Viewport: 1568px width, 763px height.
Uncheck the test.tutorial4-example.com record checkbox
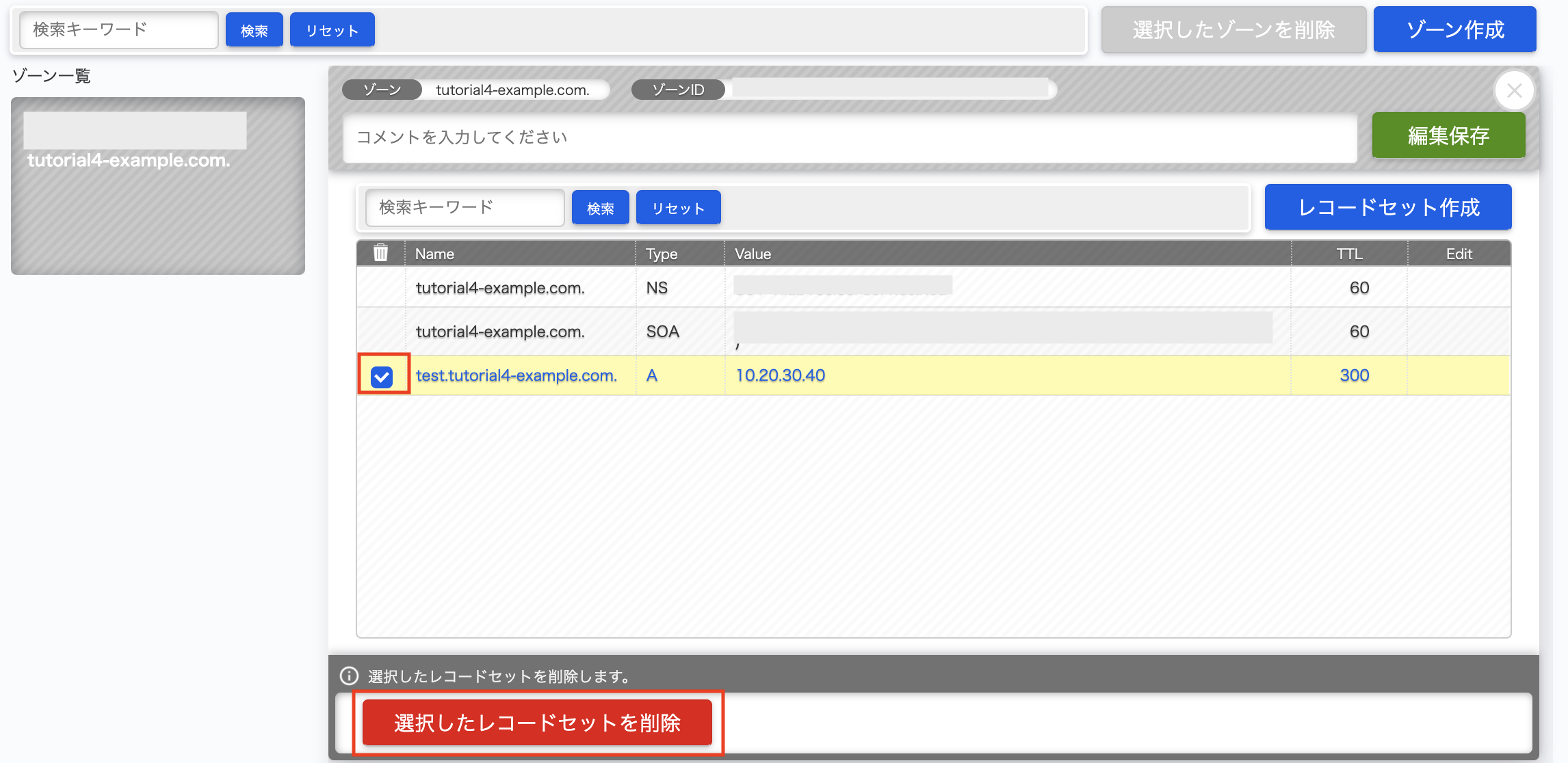pyautogui.click(x=382, y=376)
